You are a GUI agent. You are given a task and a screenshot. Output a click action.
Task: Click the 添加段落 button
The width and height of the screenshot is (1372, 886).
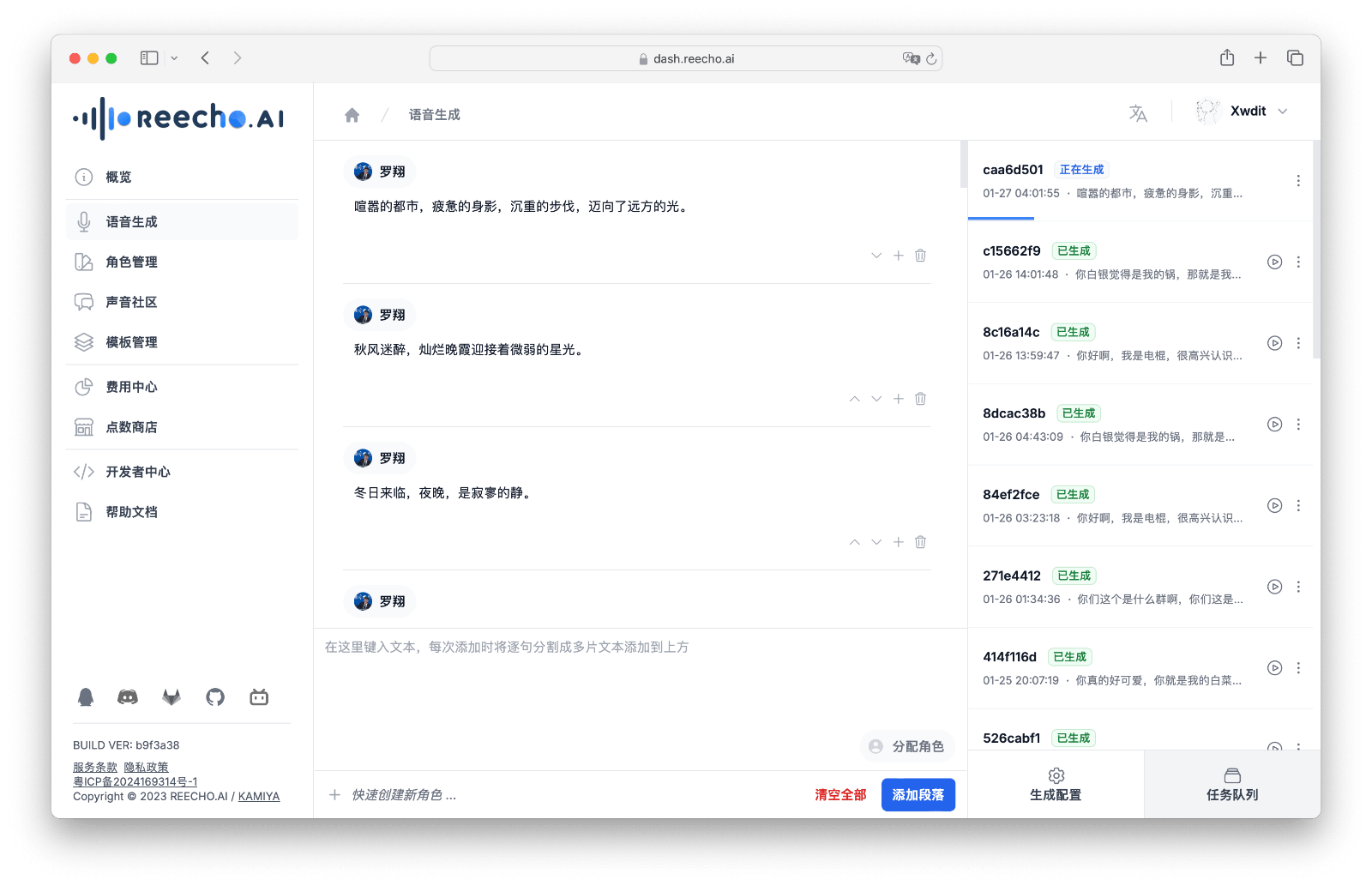pyautogui.click(x=918, y=794)
